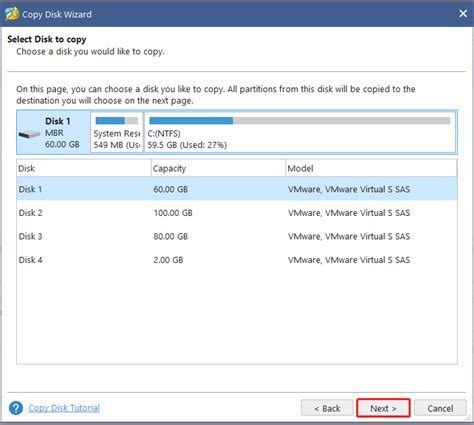The image size is (474, 425).
Task: Select the System Reserved 549 MB partition
Action: (x=117, y=132)
